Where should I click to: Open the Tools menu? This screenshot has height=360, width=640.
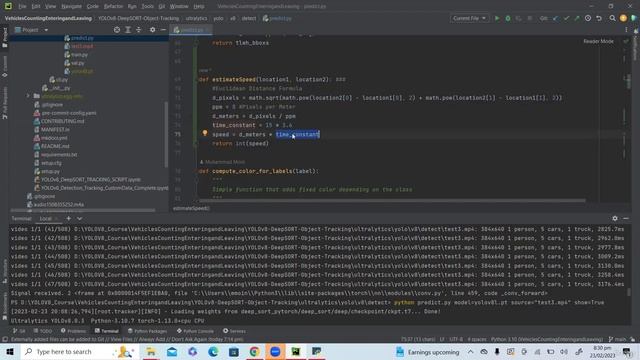pyautogui.click(x=147, y=6)
